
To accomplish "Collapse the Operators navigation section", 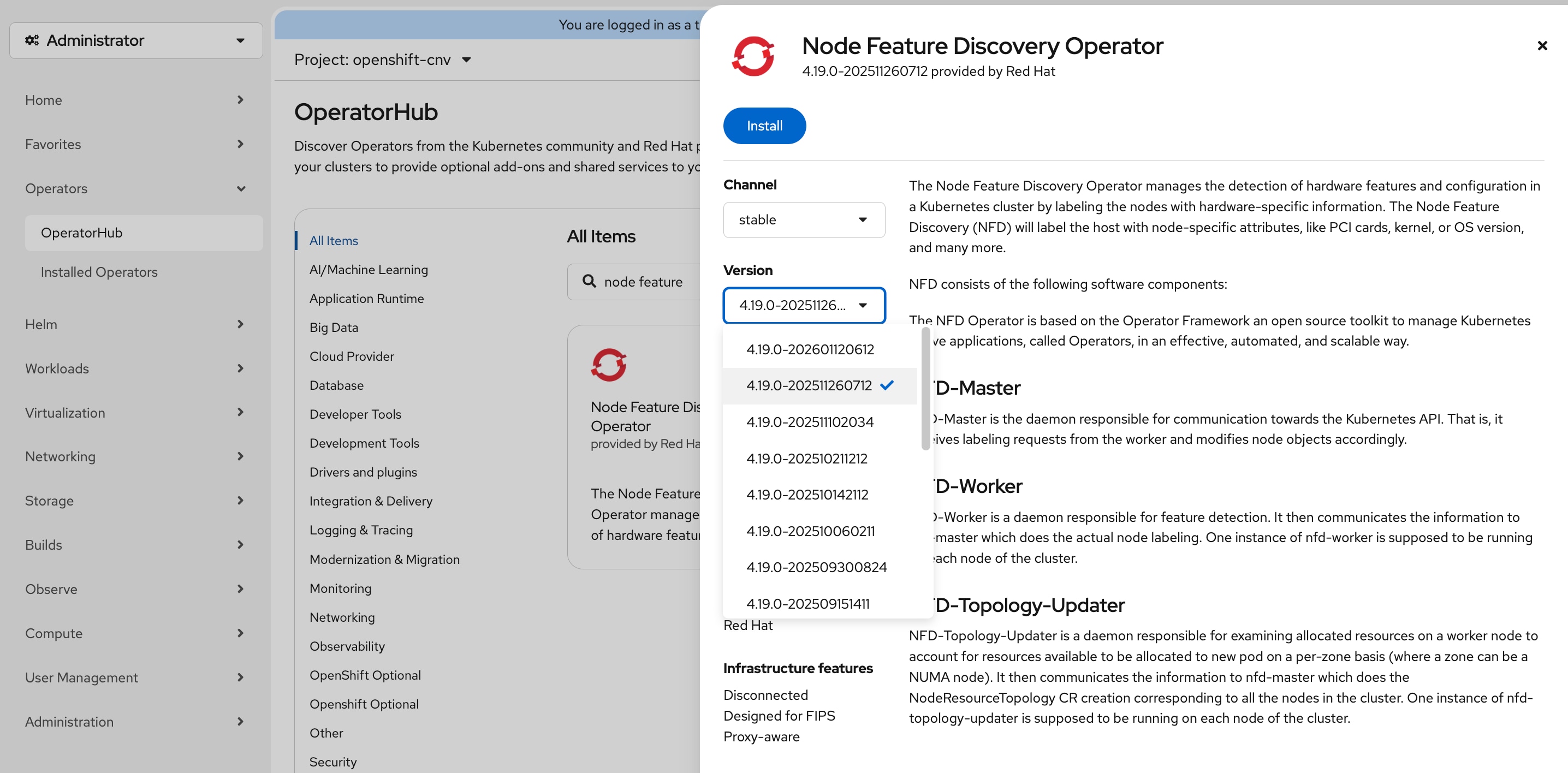I will tap(135, 189).
